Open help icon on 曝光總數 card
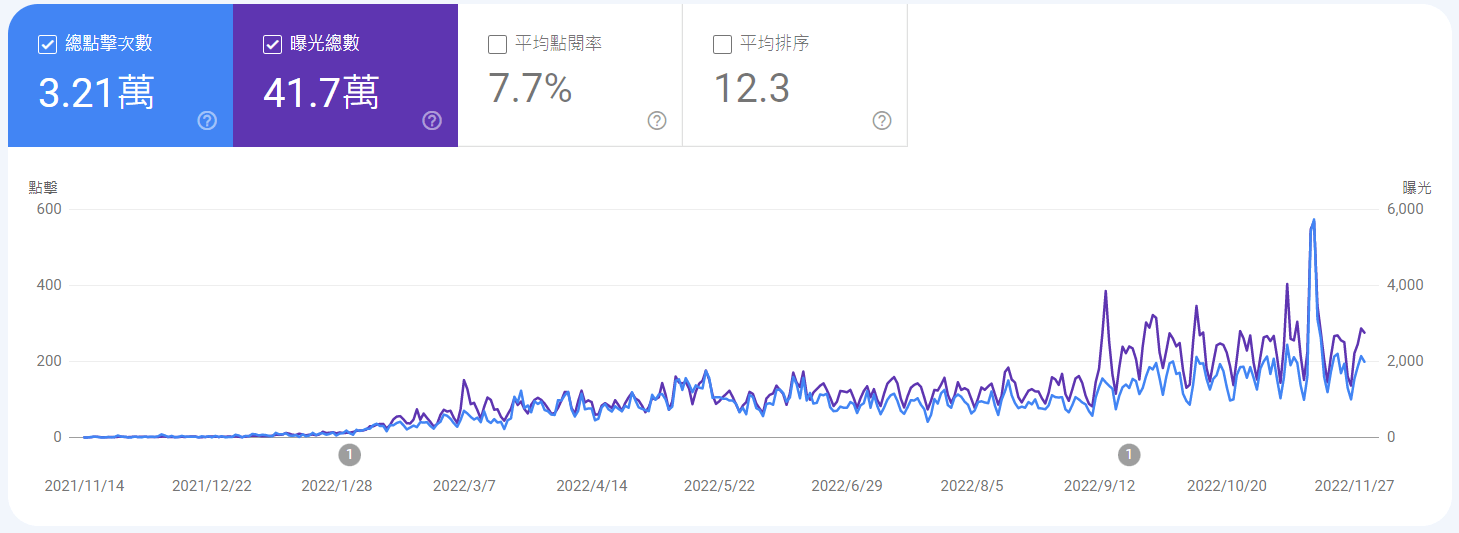 432,121
